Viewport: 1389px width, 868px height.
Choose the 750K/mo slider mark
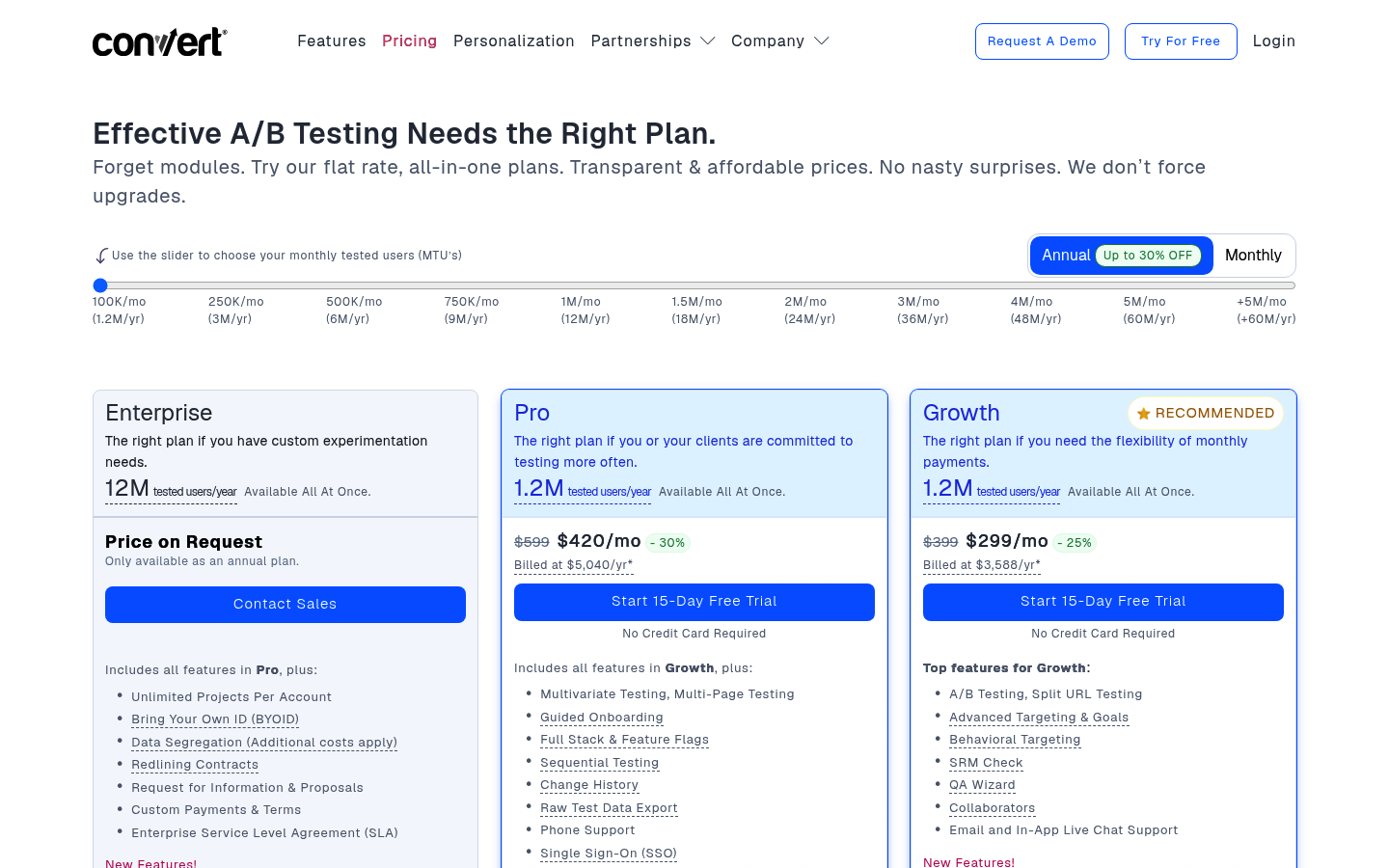tap(472, 311)
